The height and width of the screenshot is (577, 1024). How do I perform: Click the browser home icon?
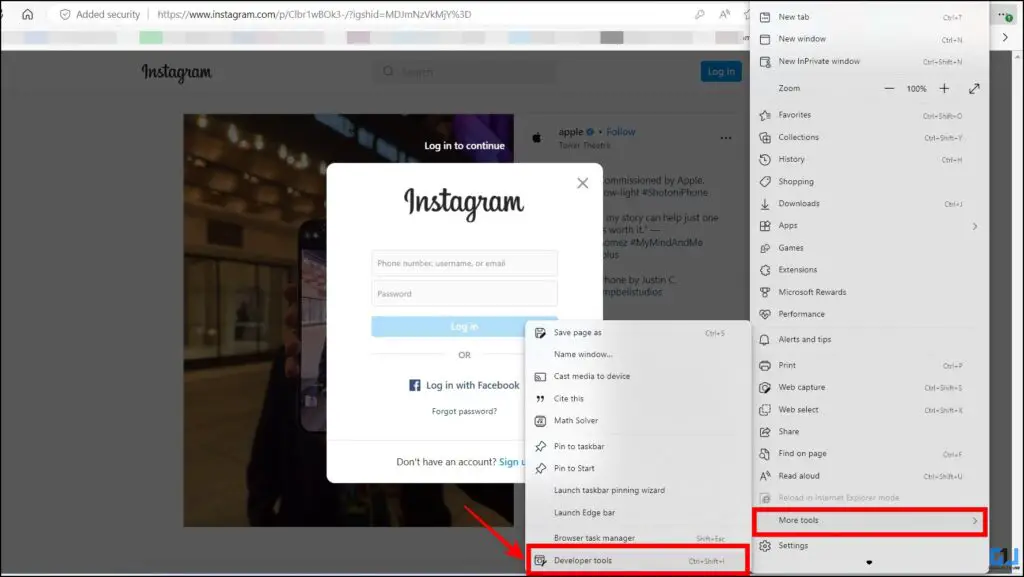27,14
